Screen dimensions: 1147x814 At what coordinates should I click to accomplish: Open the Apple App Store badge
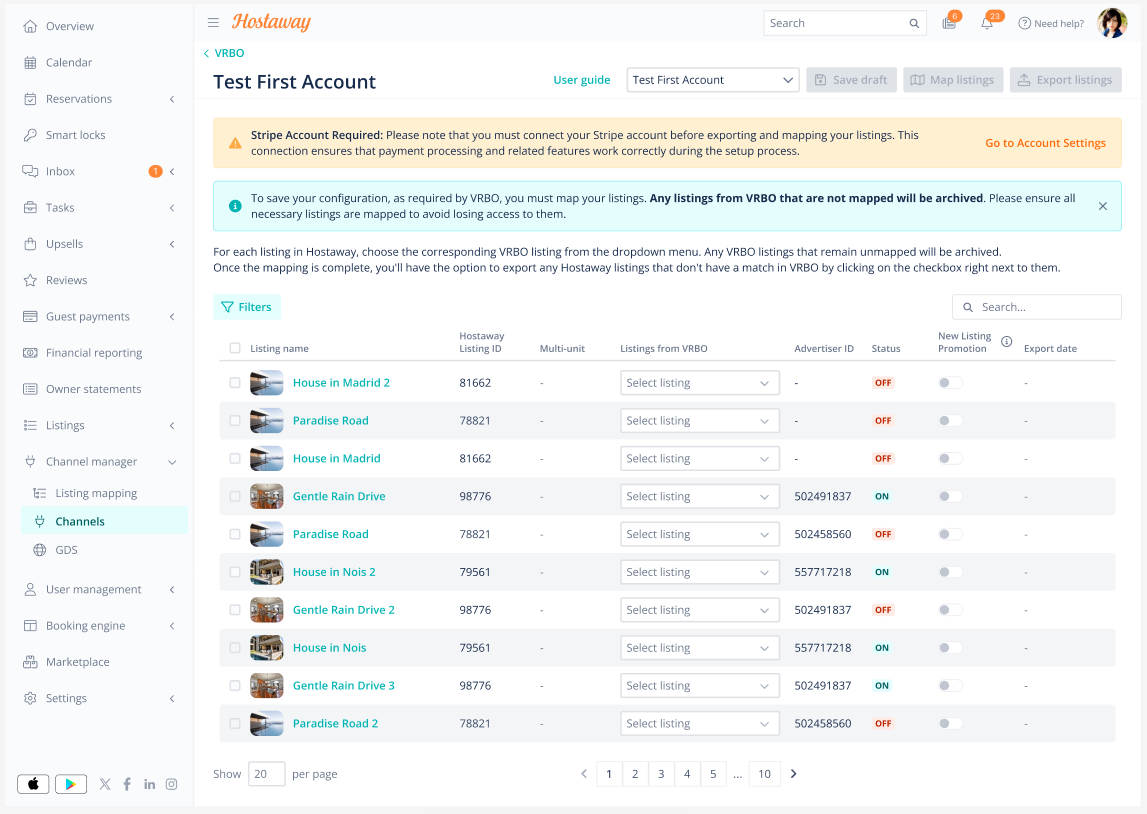coord(33,784)
